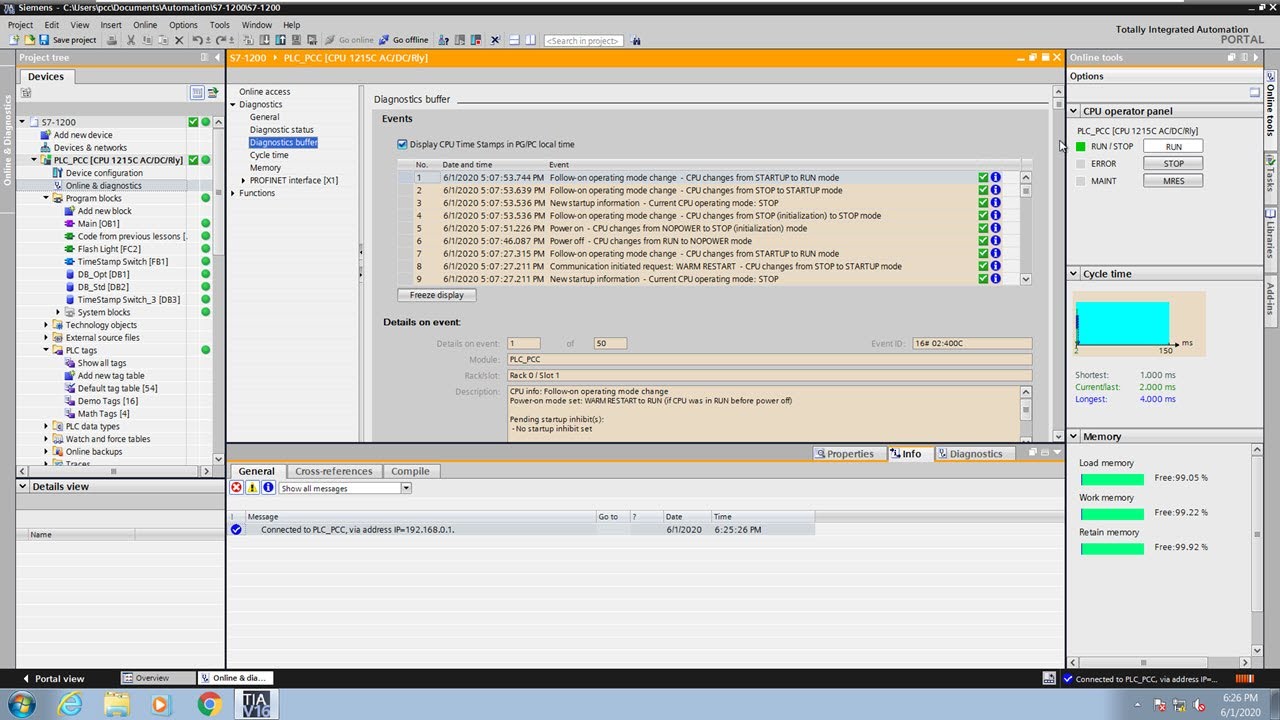Open the Online menu
This screenshot has height=720, width=1280.
145,25
